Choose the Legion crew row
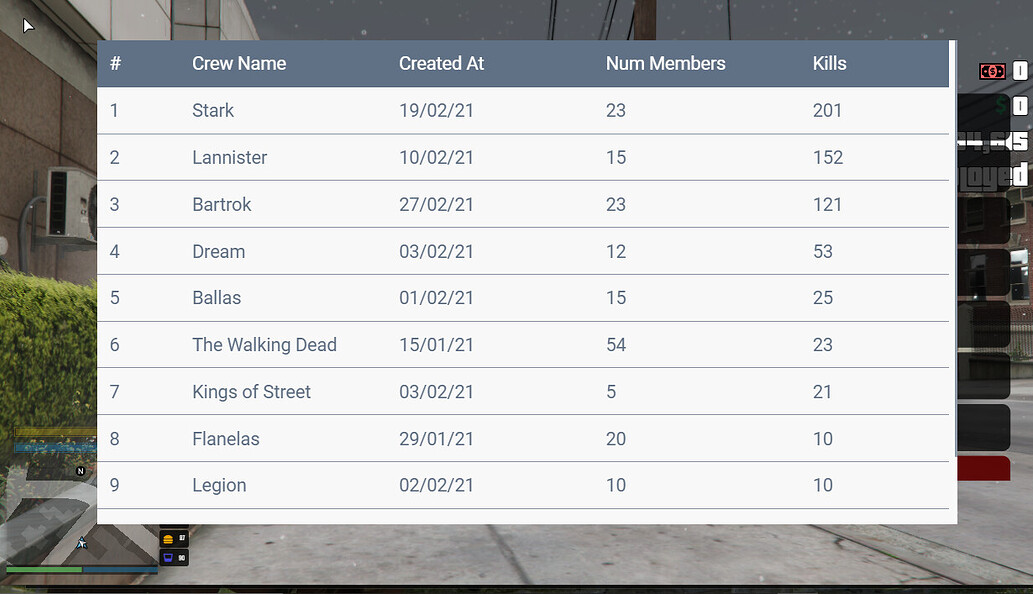1033x594 pixels. point(219,486)
